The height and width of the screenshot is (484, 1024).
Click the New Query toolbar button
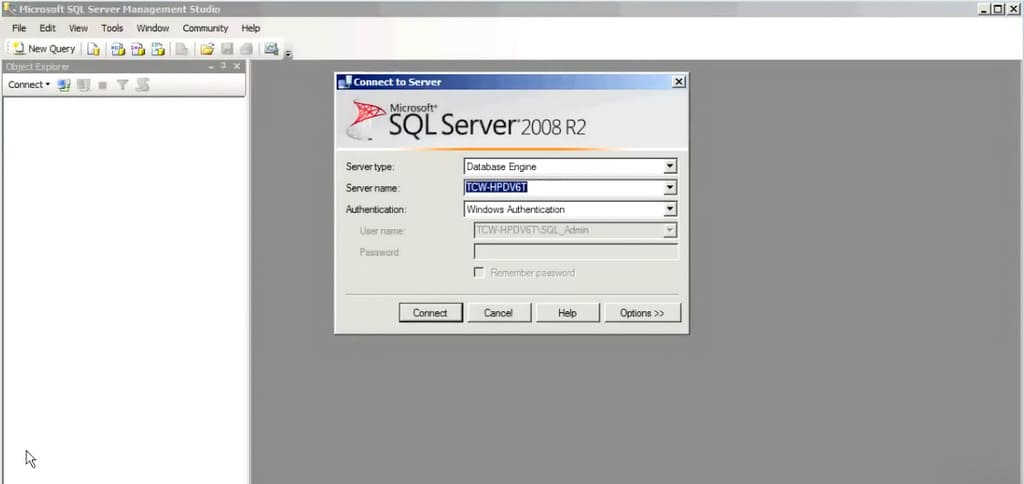tap(44, 49)
